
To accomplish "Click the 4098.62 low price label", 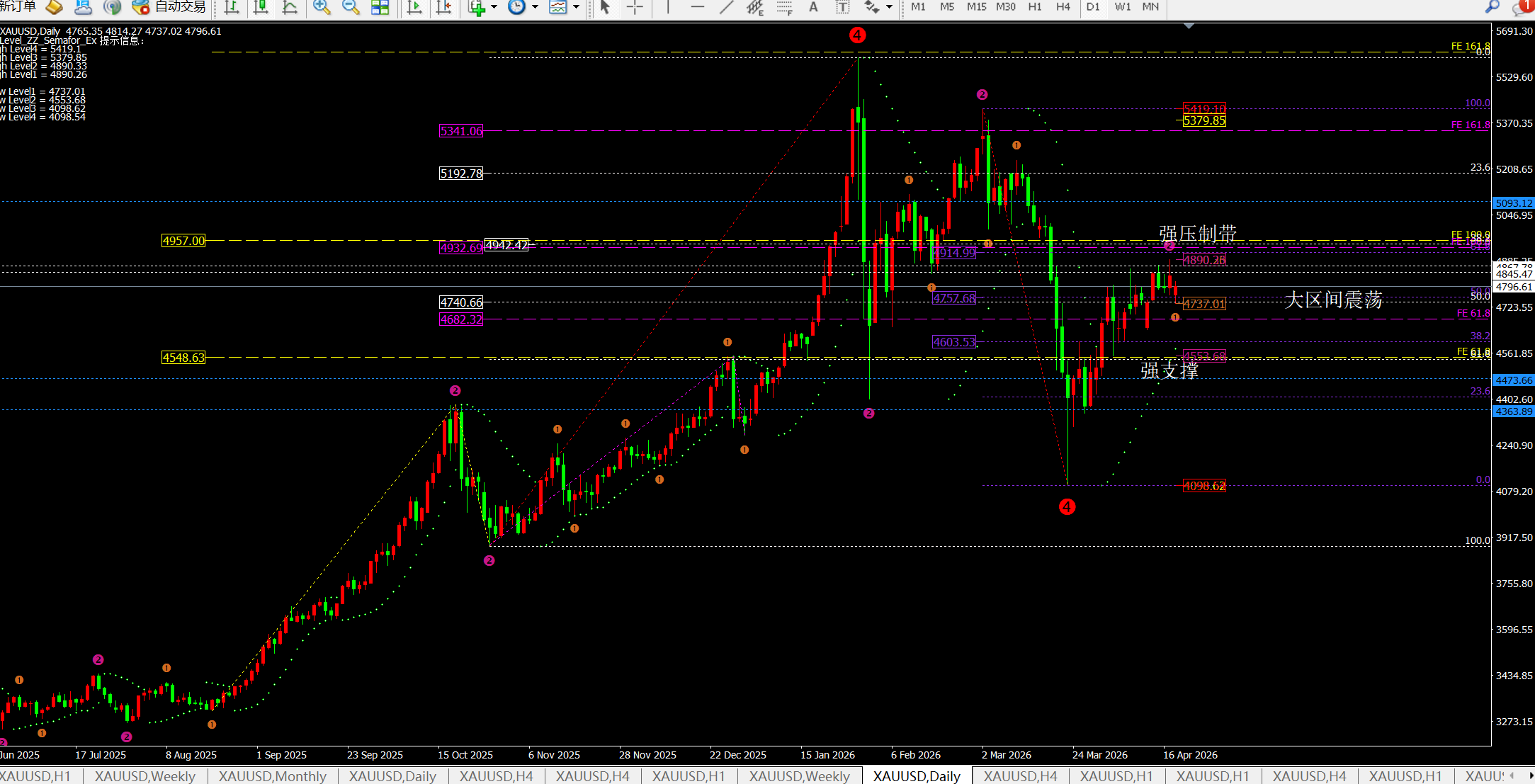I will click(x=1204, y=486).
